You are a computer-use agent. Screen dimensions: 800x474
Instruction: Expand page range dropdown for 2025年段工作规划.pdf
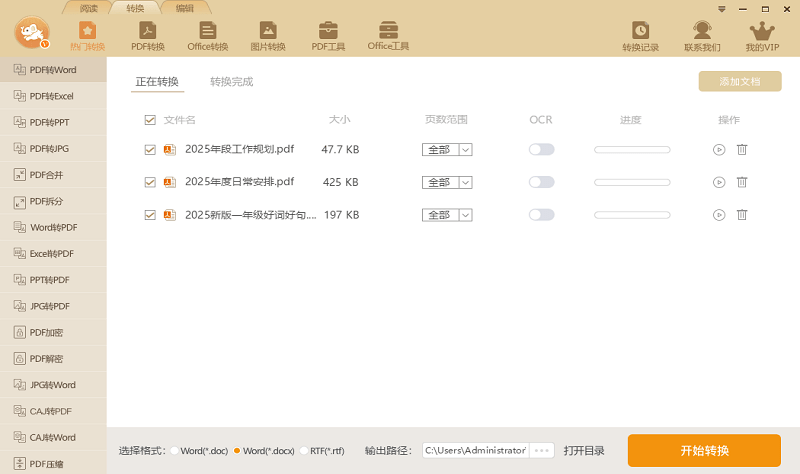tap(465, 150)
